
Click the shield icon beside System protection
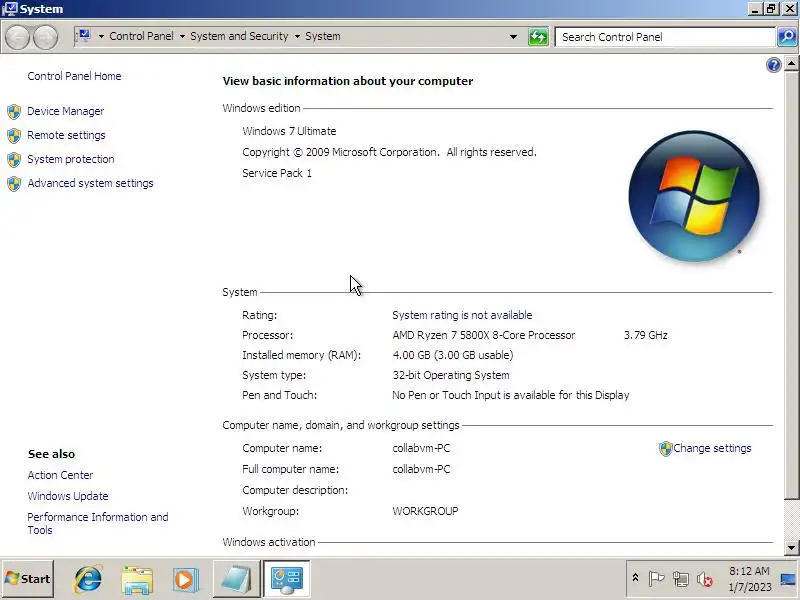pos(14,159)
